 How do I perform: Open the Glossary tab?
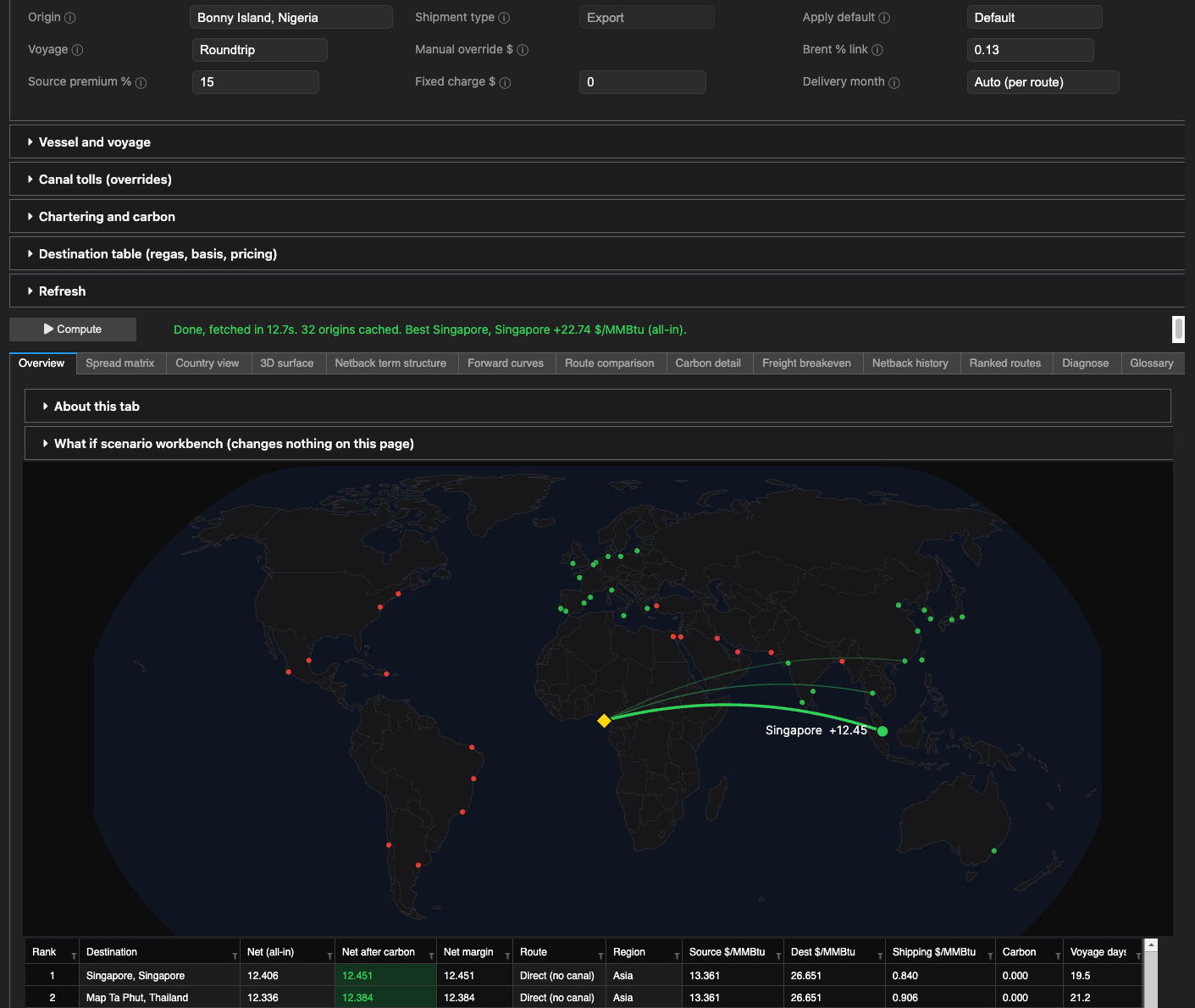coord(1152,363)
